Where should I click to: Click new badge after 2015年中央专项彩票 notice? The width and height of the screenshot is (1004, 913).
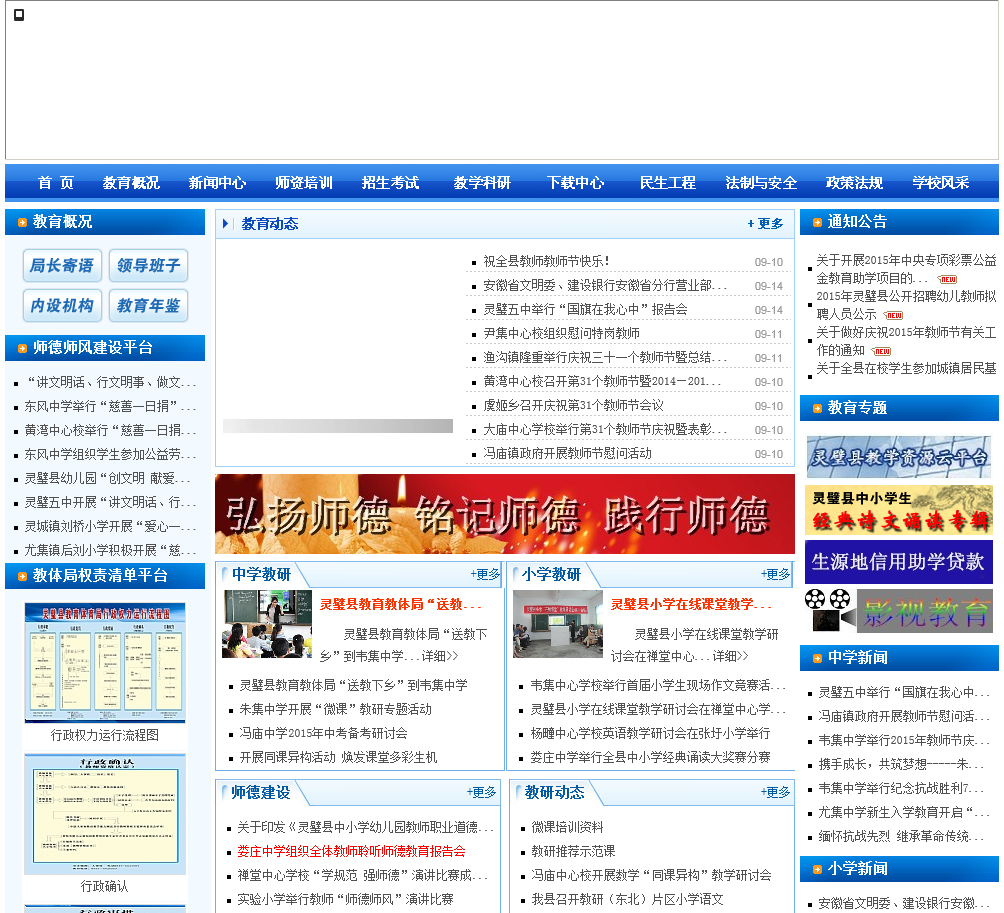point(947,279)
